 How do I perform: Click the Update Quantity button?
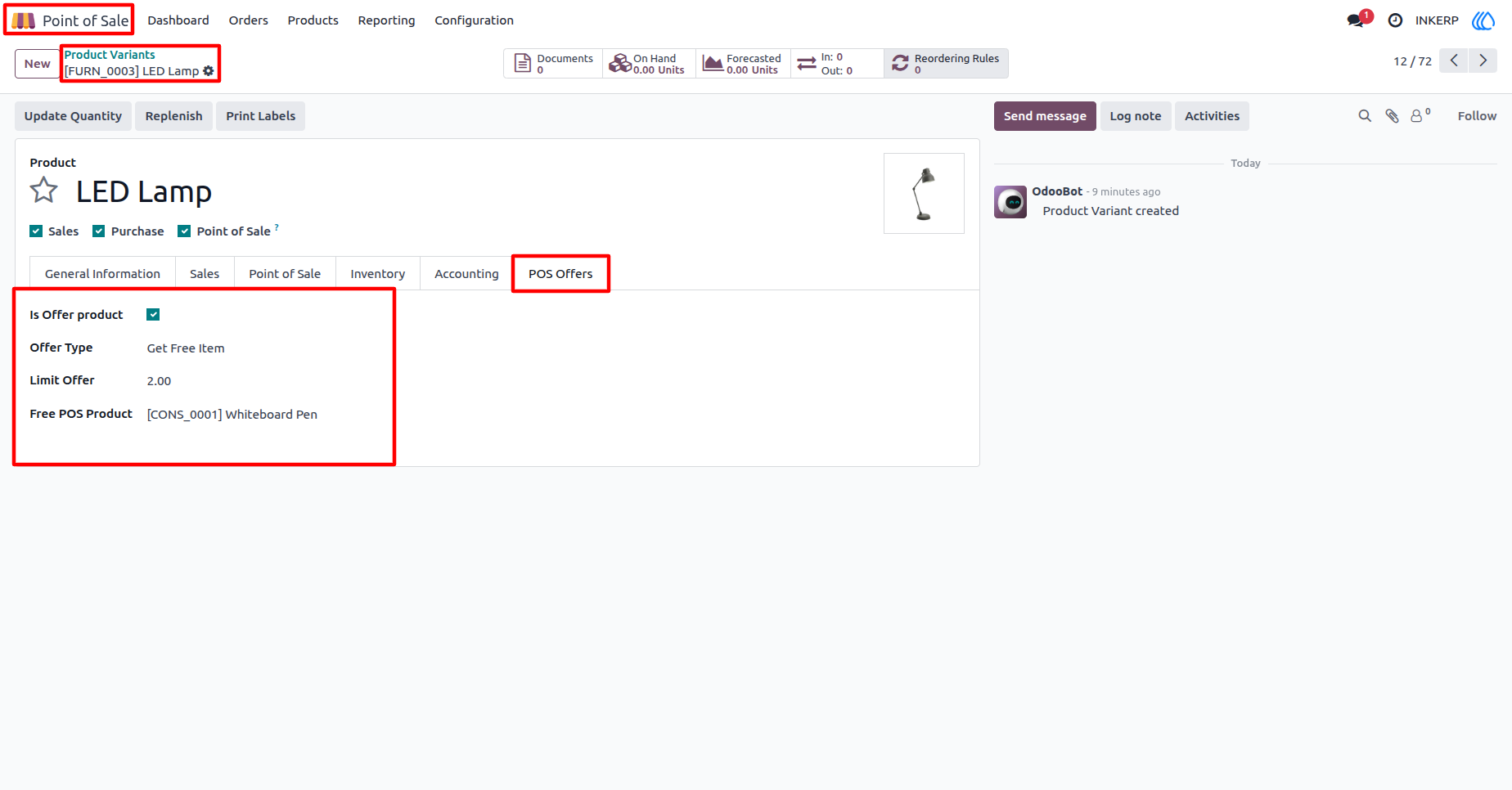click(73, 116)
